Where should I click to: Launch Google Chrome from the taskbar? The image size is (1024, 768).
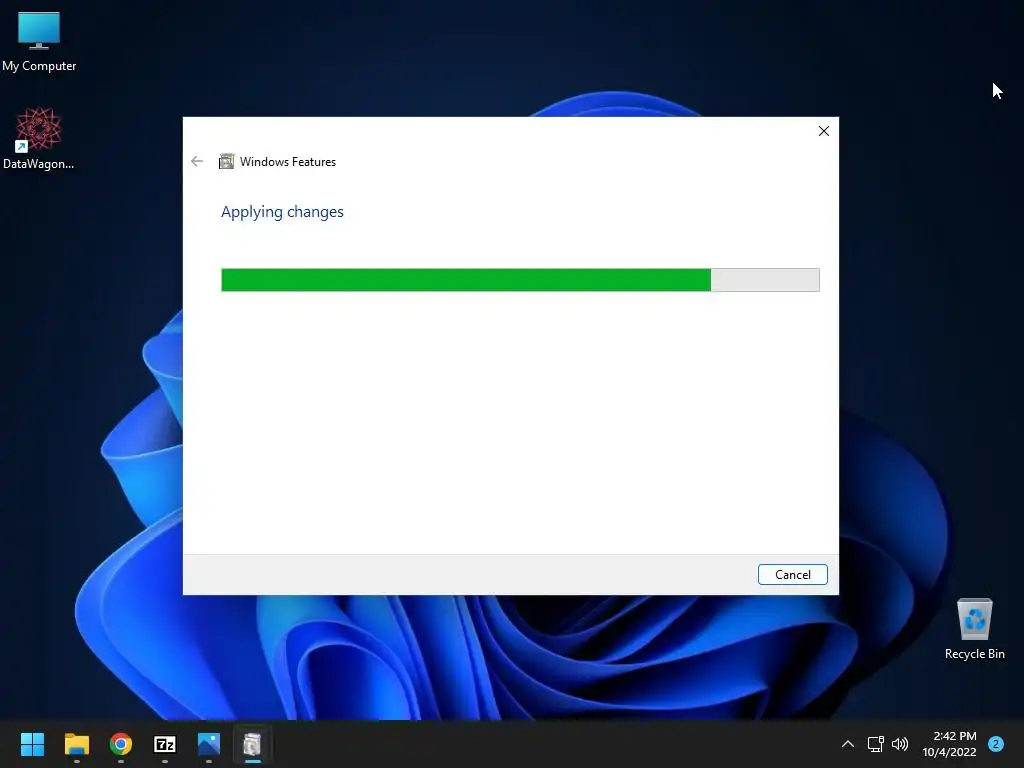(121, 744)
